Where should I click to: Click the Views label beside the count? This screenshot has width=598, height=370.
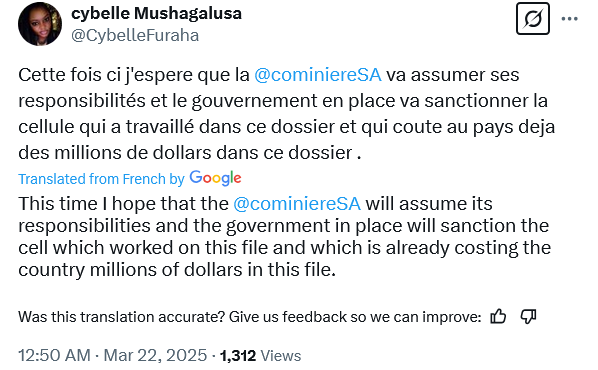tap(281, 356)
